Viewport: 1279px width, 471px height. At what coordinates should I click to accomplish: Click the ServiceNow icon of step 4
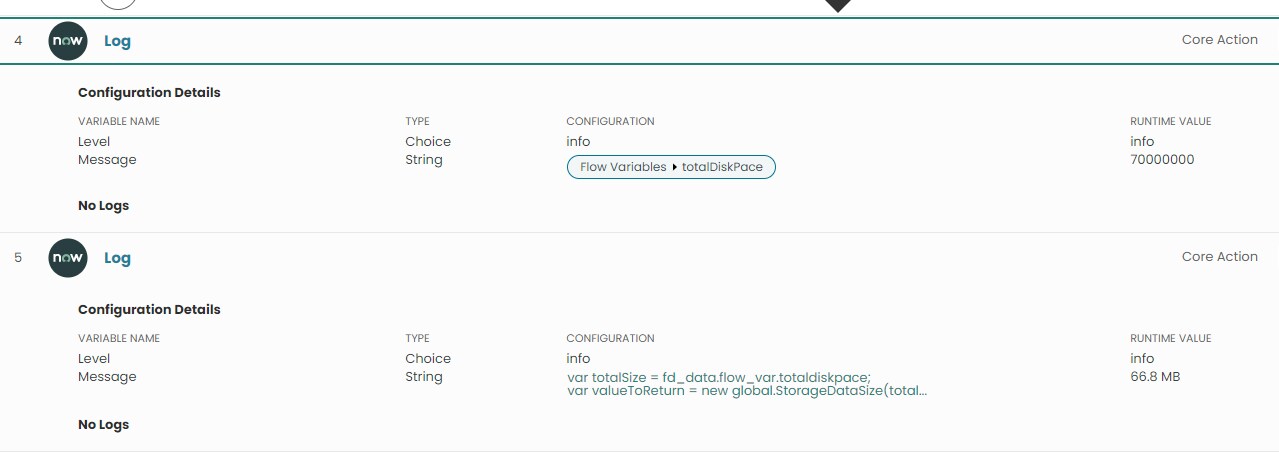coord(68,41)
